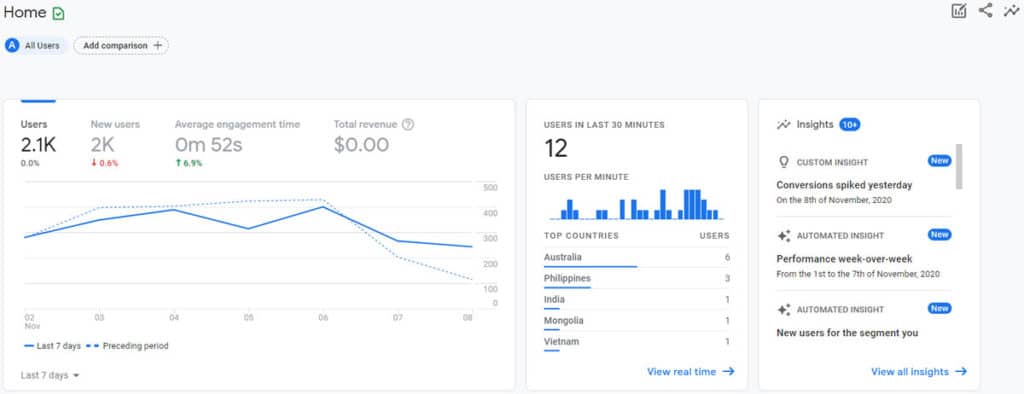Open the Performance week-over-week insight
The image size is (1024, 394).
[844, 259]
